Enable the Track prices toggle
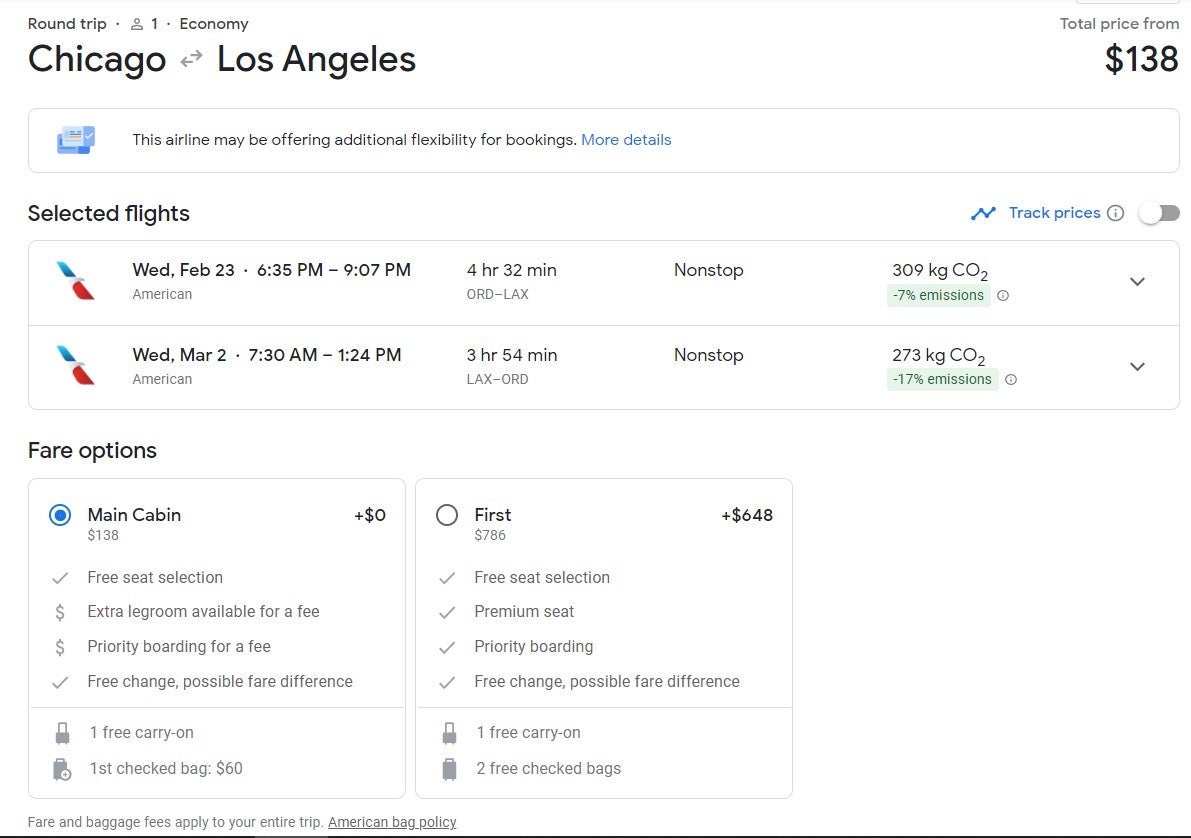Image resolution: width=1191 pixels, height=838 pixels. click(x=1159, y=213)
